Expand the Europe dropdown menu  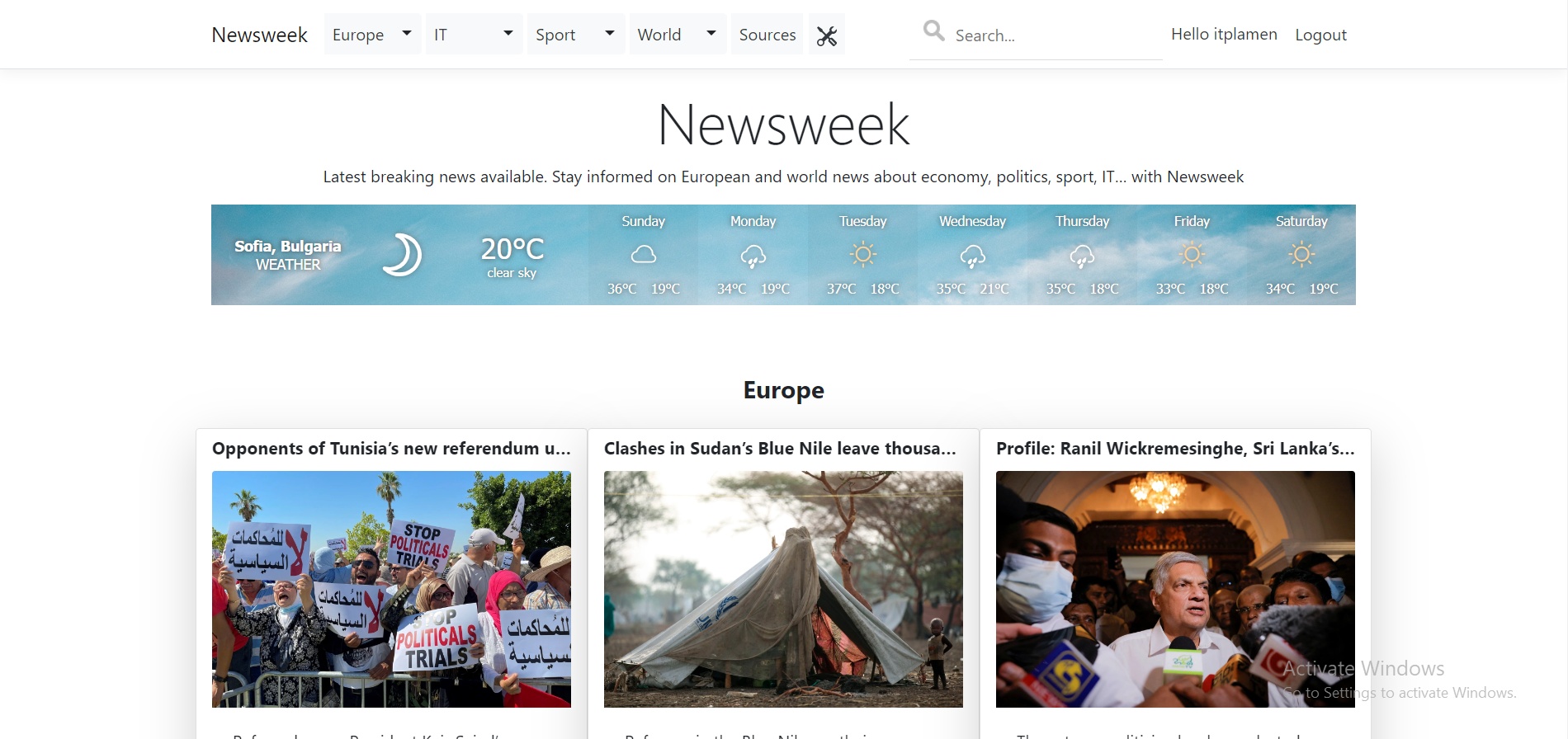tap(373, 34)
